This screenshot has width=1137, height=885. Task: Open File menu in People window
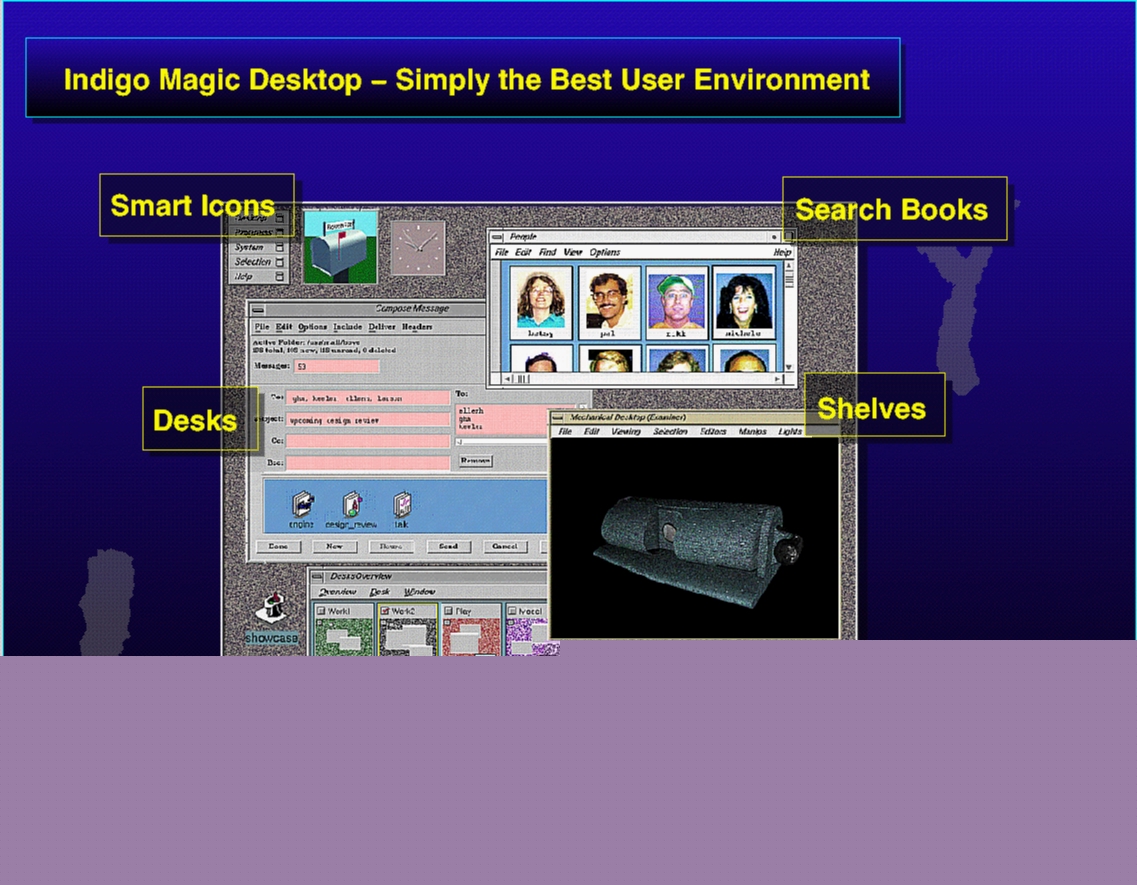(x=501, y=252)
